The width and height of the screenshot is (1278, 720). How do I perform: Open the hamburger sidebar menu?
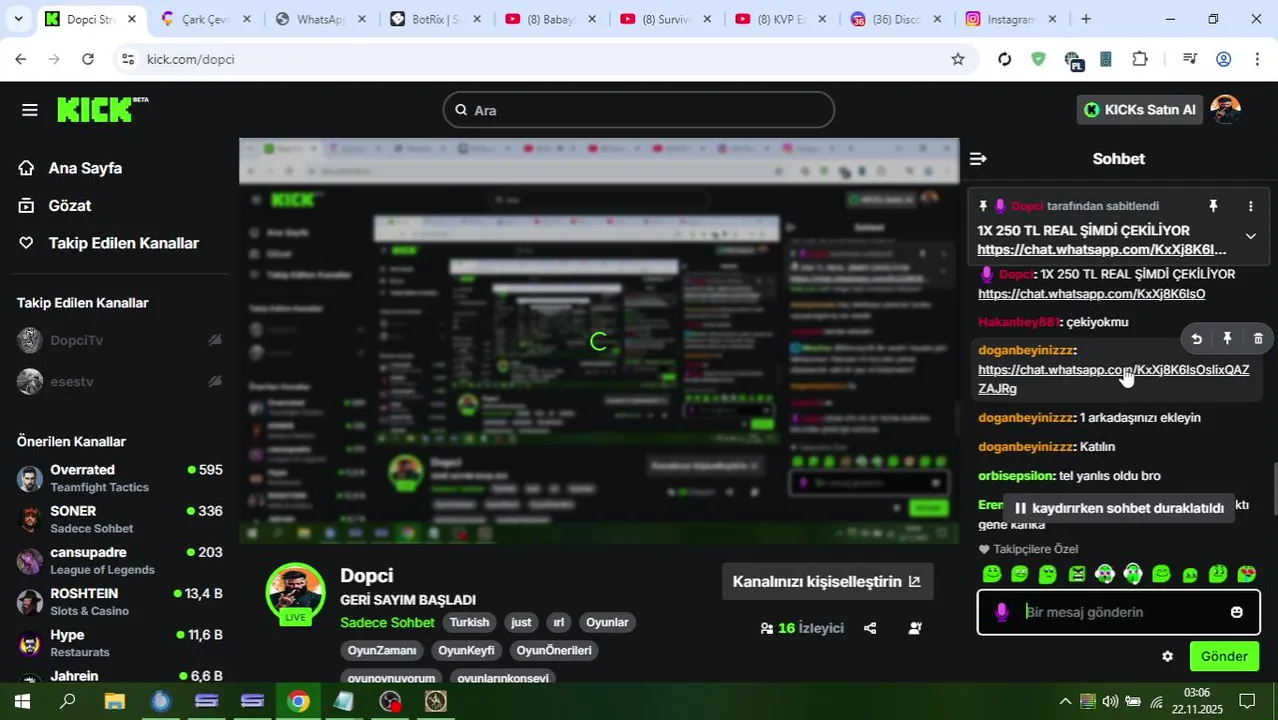pyautogui.click(x=29, y=110)
